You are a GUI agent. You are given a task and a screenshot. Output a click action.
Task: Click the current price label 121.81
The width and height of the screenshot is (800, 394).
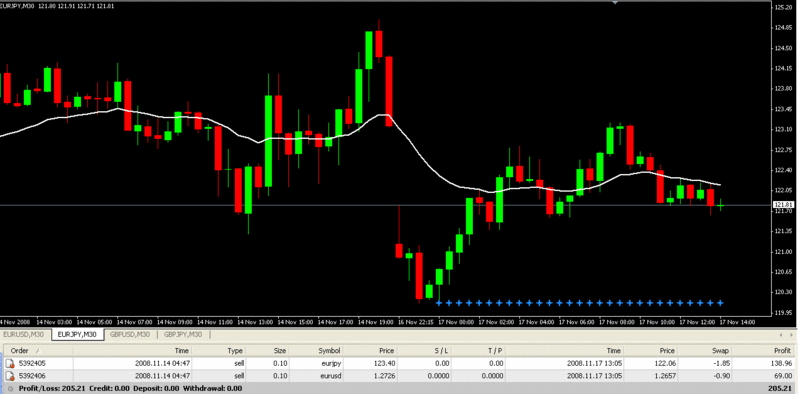point(784,205)
